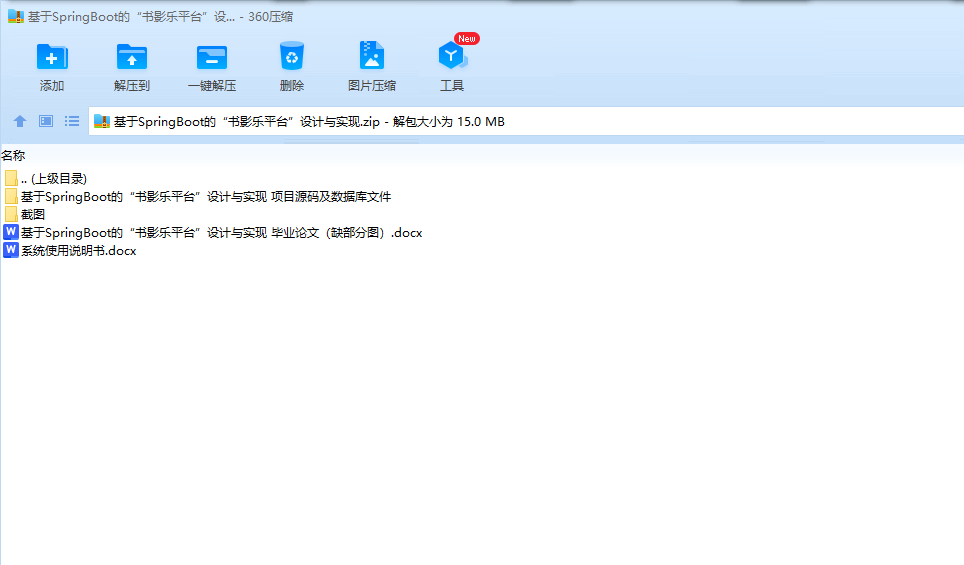Click the folder icon beside 截图
The image size is (964, 565).
(x=11, y=215)
